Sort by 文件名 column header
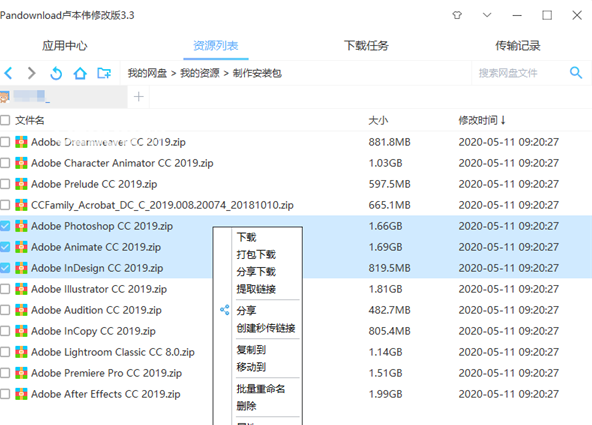 pyautogui.click(x=30, y=120)
